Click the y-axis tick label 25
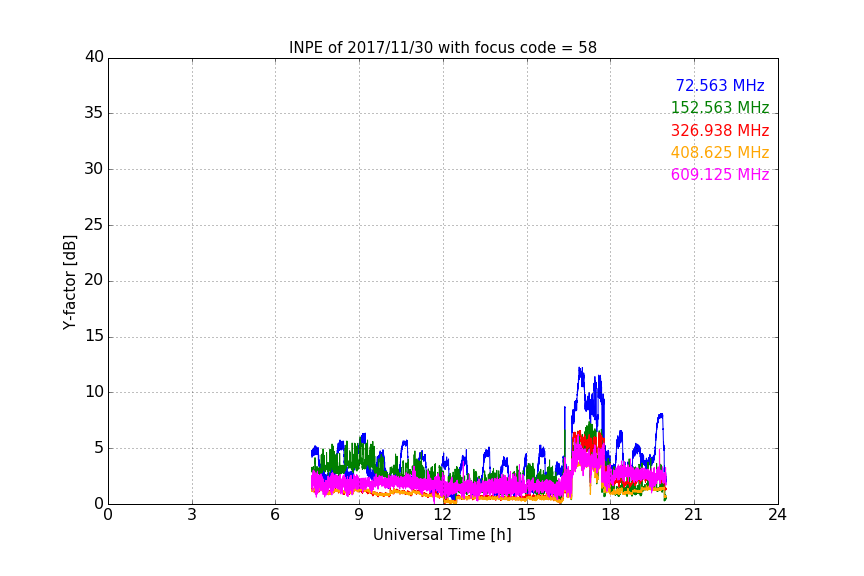Screen dimensions: 864x576 coord(94,225)
